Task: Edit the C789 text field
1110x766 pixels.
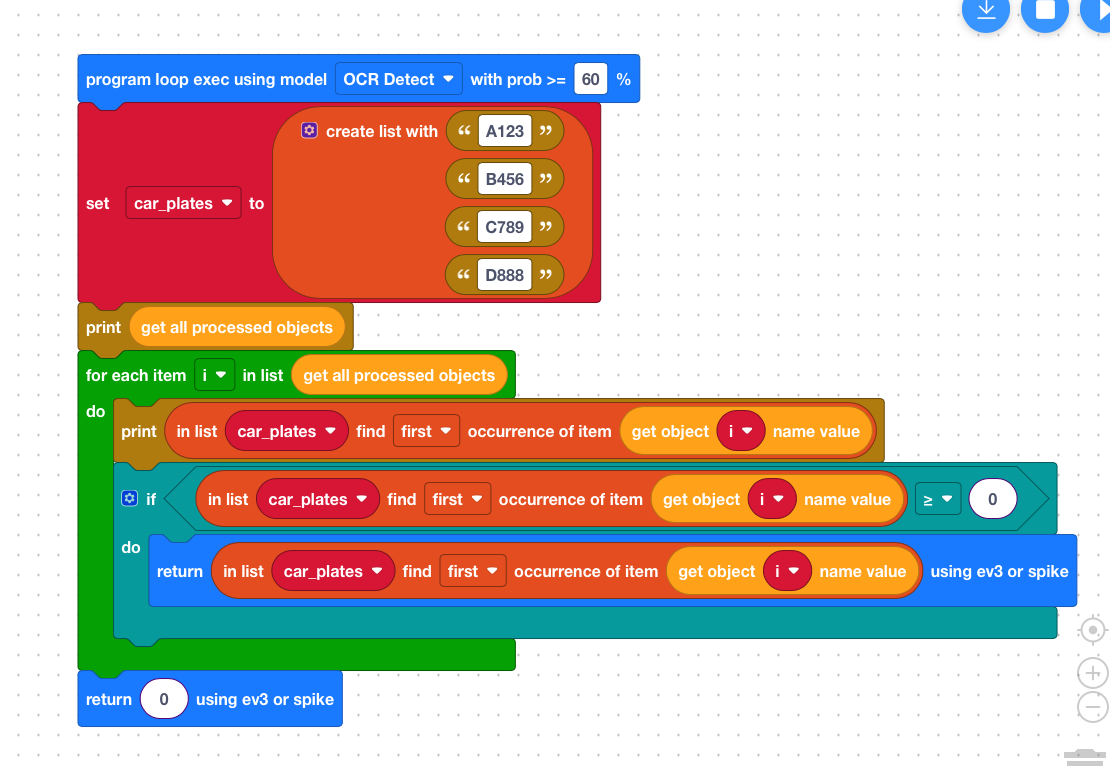Action: pos(505,227)
